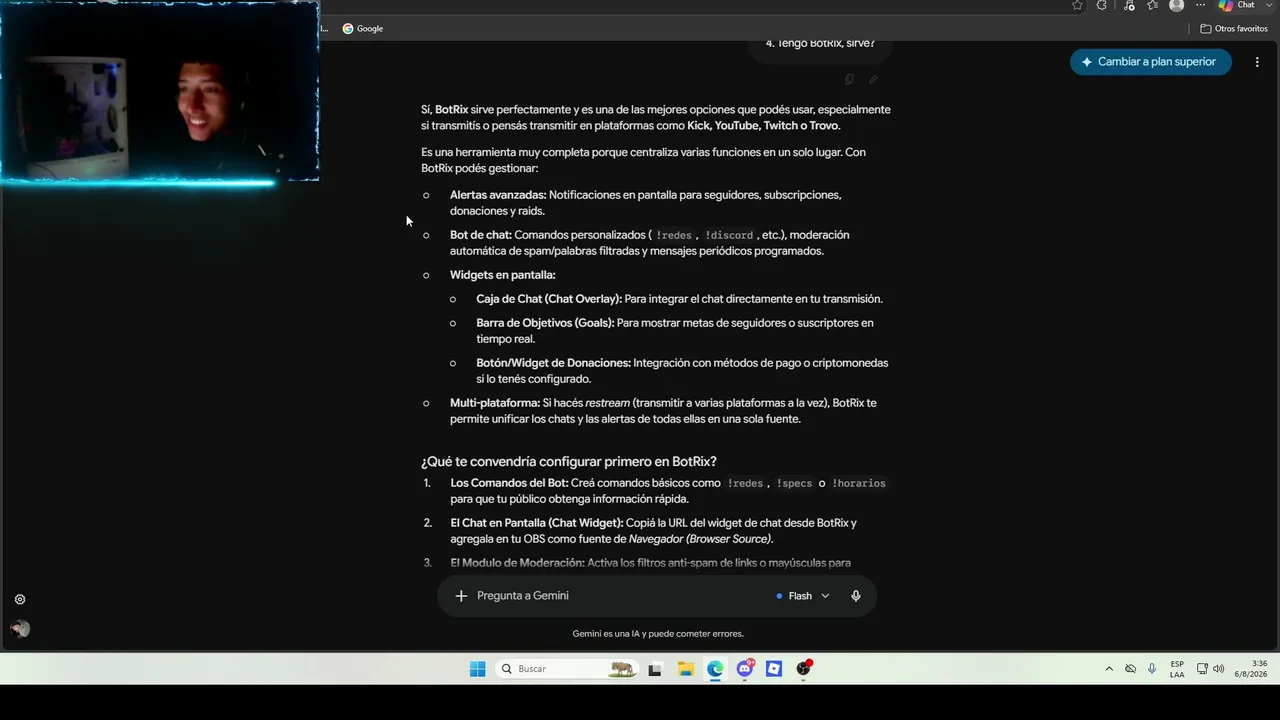Click the microphone tray icon
1280x720 pixels.
1152,669
